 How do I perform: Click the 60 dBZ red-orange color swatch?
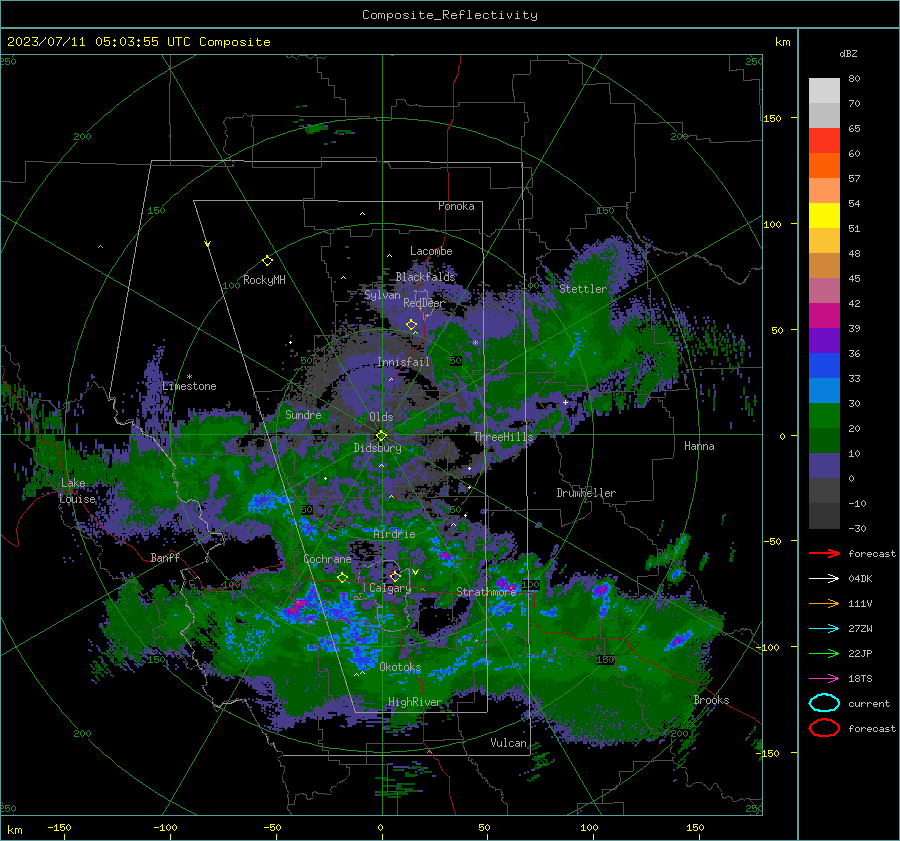824,141
